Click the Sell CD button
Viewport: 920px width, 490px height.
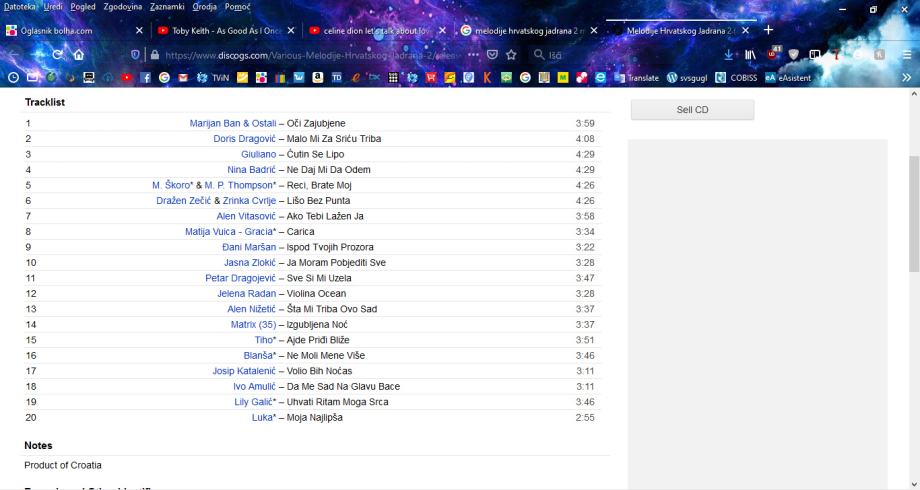(692, 110)
